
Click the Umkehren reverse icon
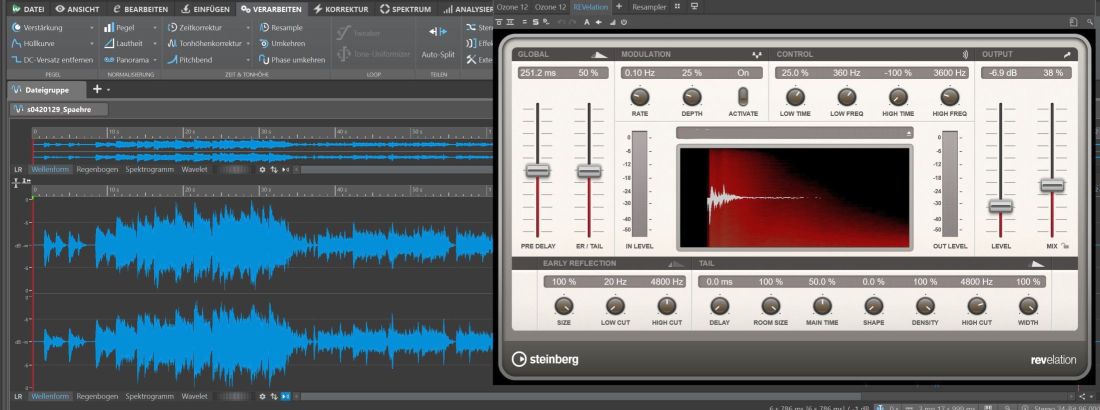pos(264,44)
